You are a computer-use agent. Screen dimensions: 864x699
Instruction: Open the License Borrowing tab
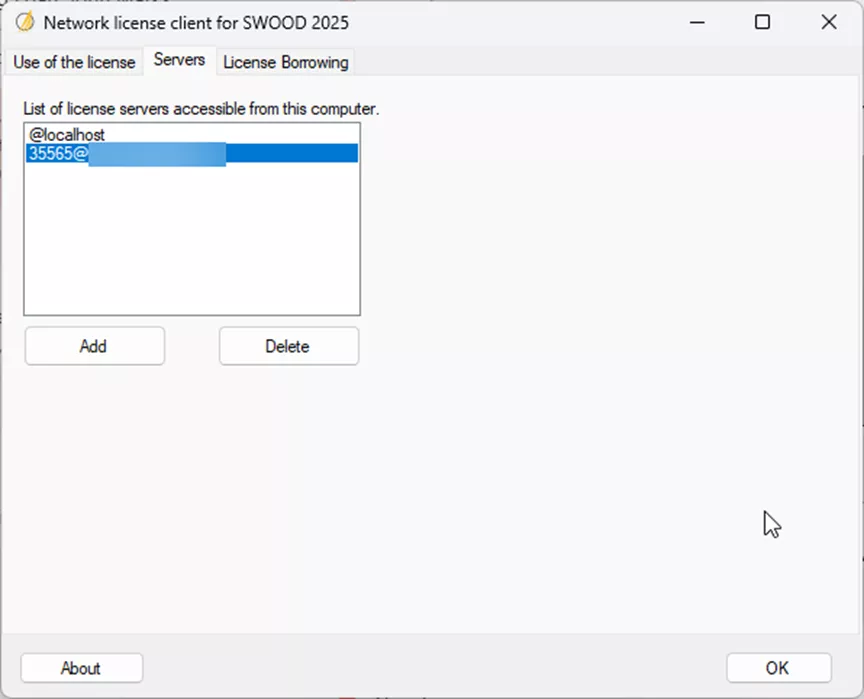point(285,62)
